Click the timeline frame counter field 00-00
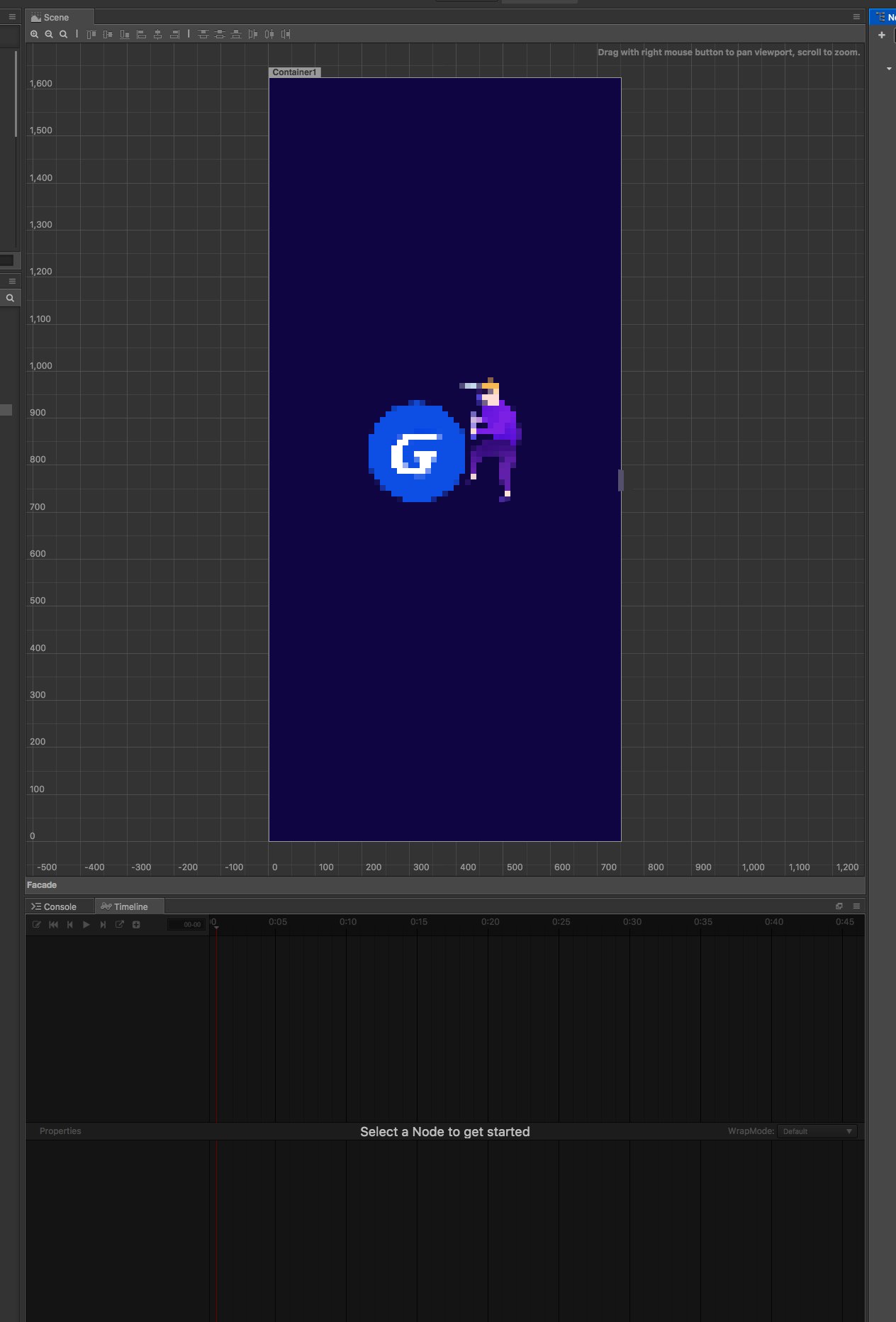 click(x=186, y=924)
